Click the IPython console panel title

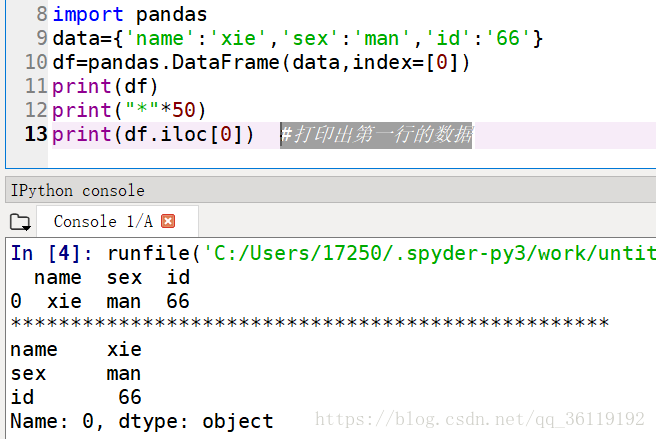(x=77, y=191)
